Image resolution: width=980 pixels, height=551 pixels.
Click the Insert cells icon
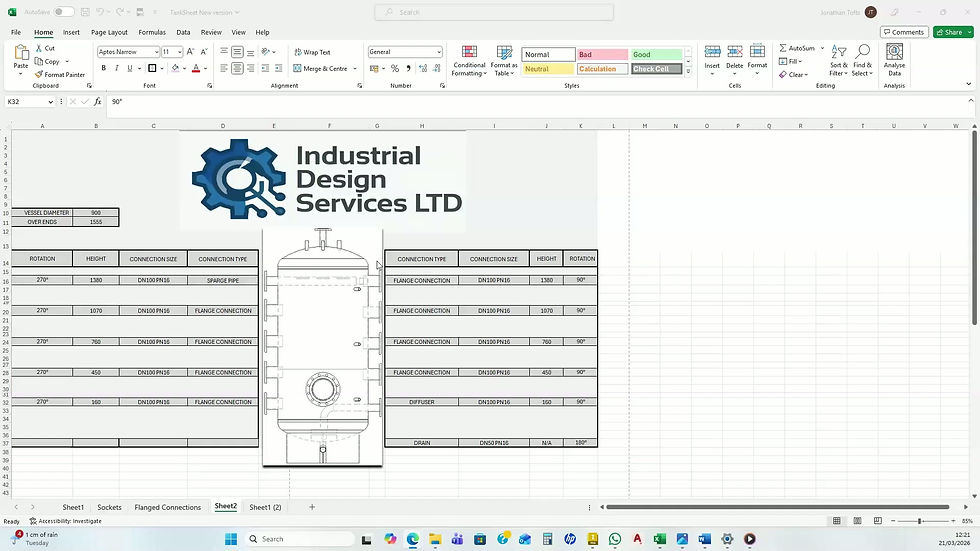(x=712, y=52)
